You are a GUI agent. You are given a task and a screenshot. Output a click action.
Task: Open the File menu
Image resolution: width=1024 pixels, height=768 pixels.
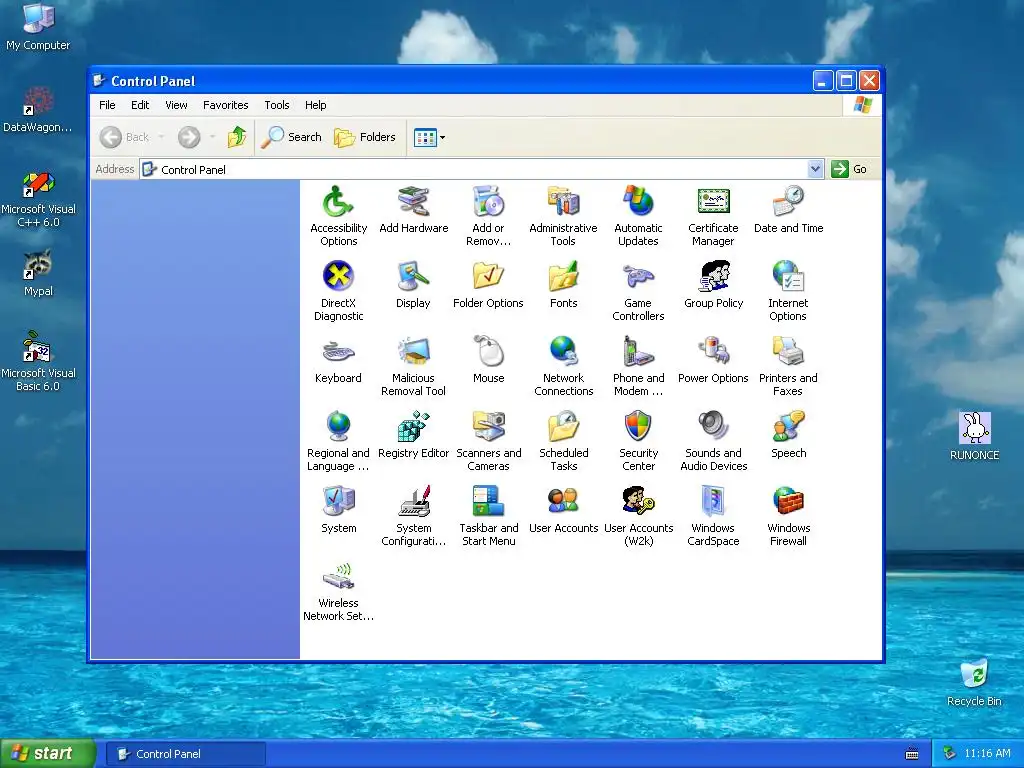point(107,105)
